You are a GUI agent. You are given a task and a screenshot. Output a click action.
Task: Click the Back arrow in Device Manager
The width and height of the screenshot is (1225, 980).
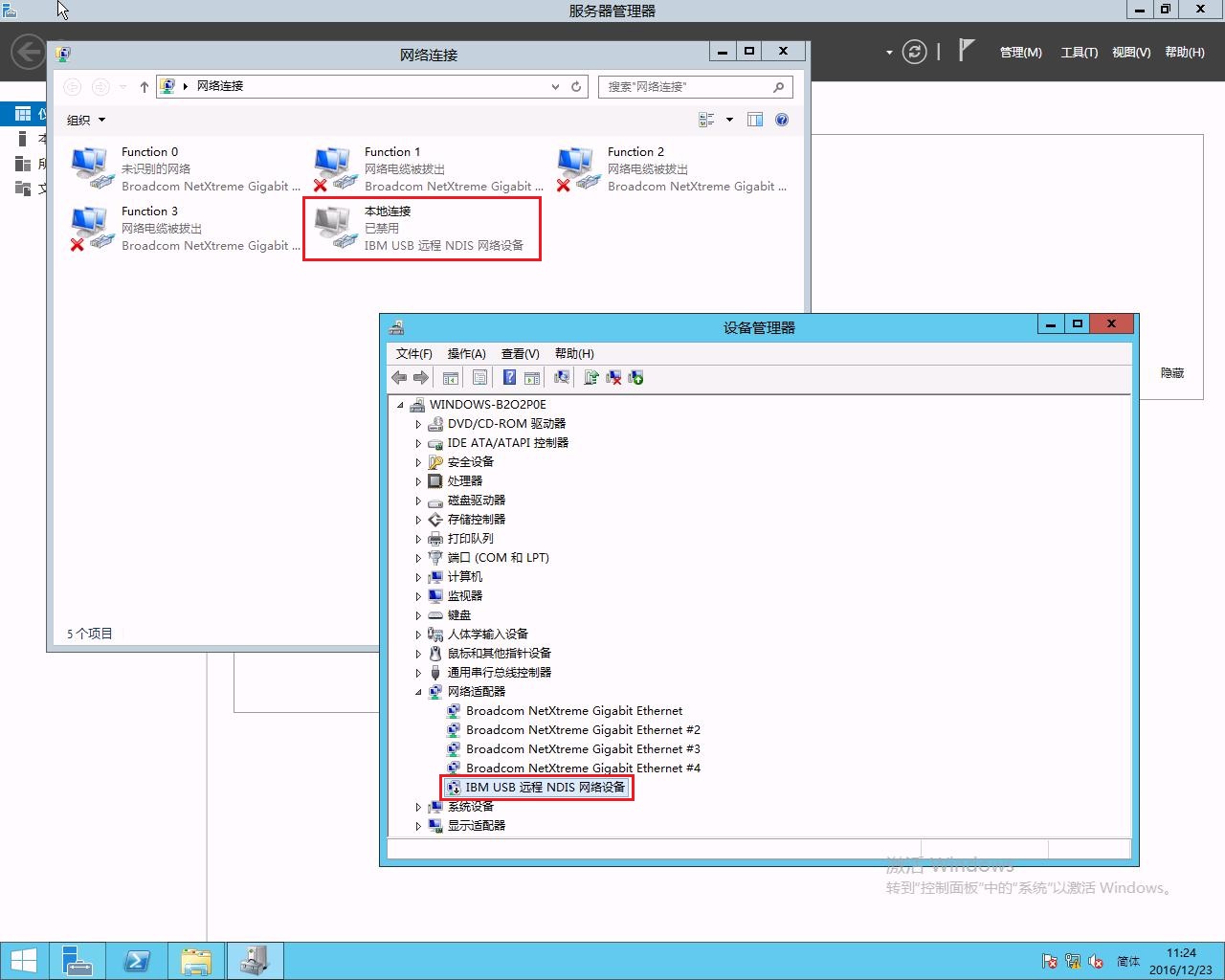click(399, 377)
